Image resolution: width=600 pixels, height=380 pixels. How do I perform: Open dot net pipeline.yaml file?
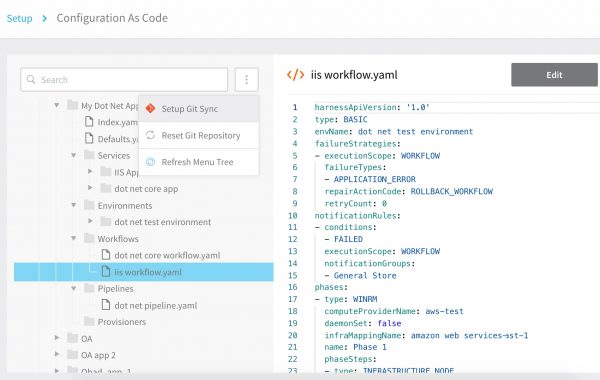(x=156, y=305)
